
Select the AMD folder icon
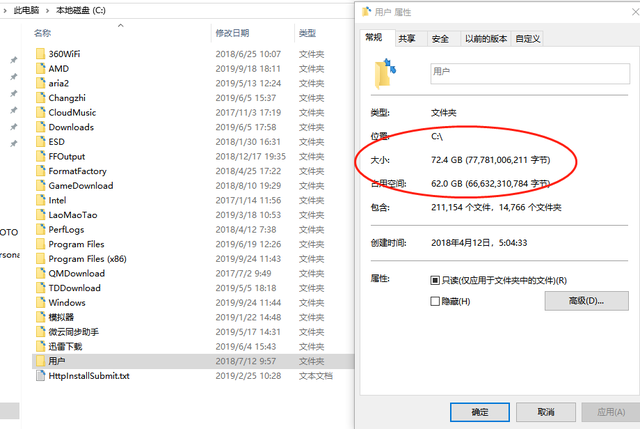(40, 69)
